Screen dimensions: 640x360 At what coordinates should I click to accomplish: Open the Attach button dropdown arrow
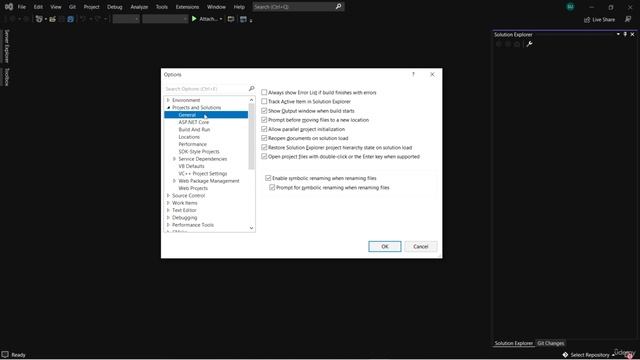221,19
